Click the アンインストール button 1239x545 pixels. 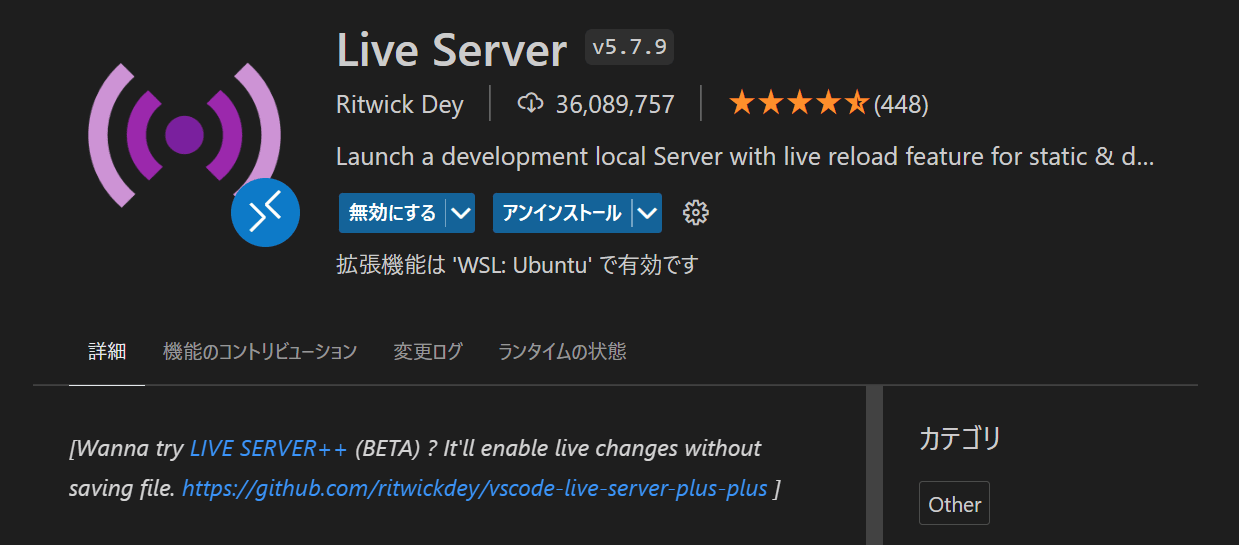click(x=562, y=213)
